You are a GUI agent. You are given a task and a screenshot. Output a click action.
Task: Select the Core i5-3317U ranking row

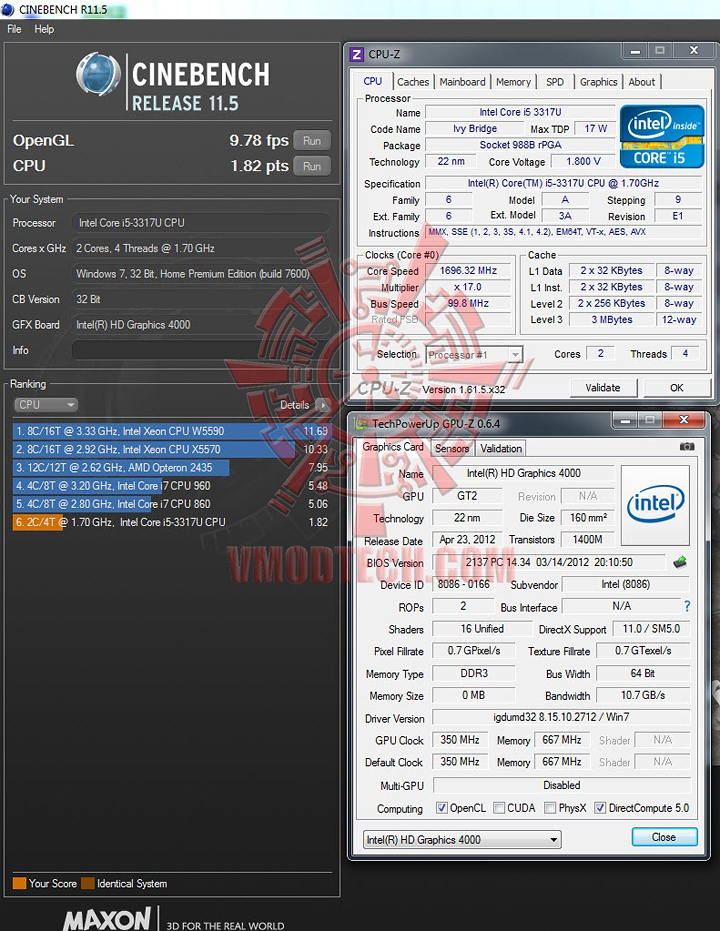[171, 522]
